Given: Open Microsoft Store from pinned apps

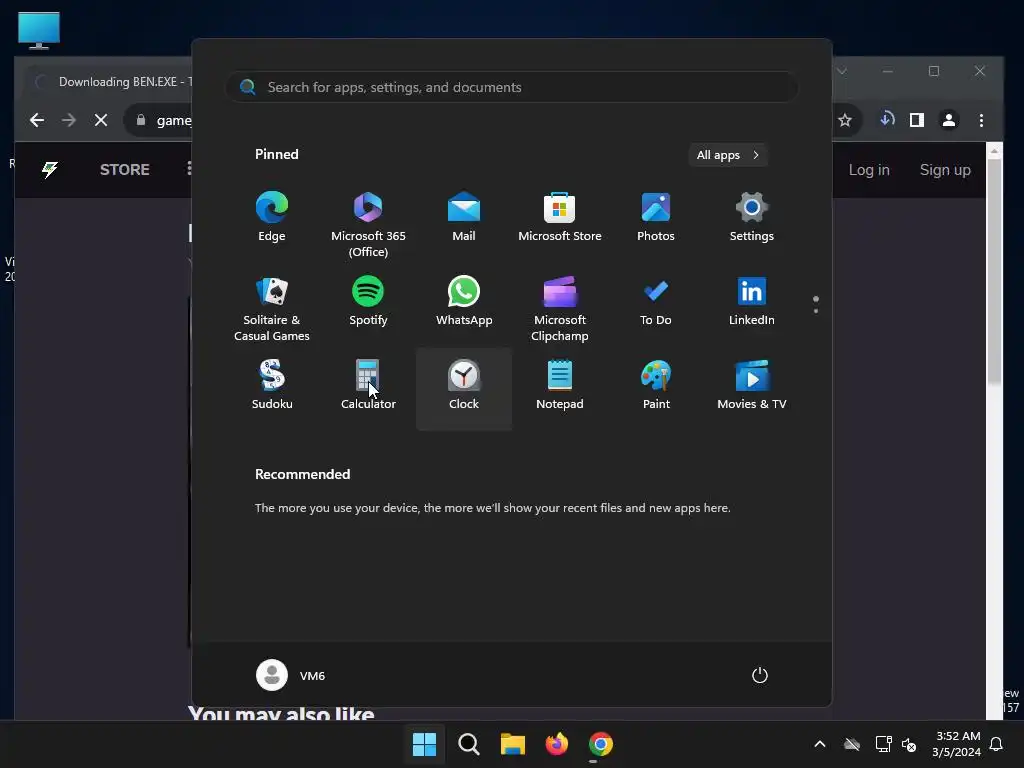Looking at the screenshot, I should [560, 218].
